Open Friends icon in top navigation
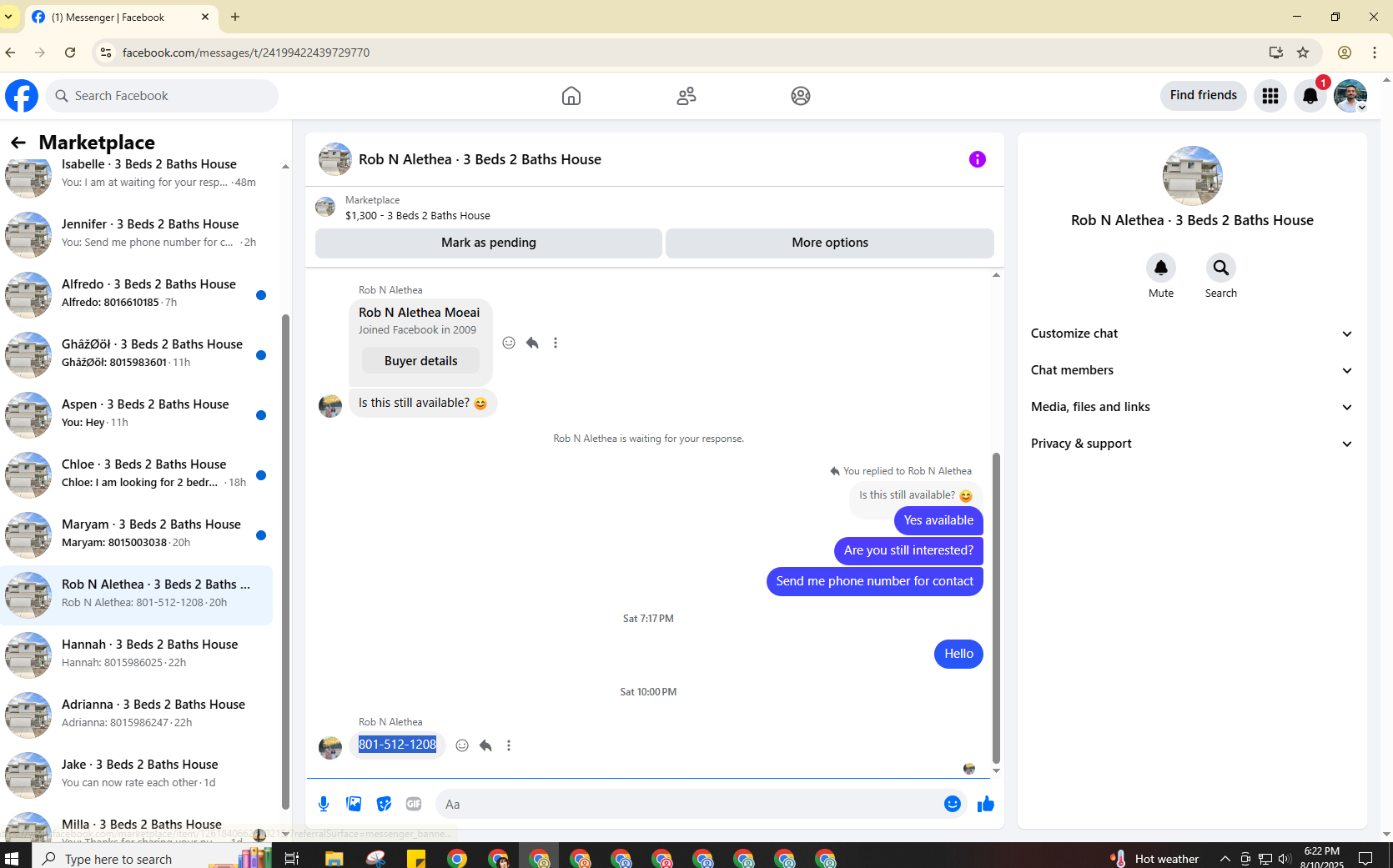1393x868 pixels. [x=686, y=96]
